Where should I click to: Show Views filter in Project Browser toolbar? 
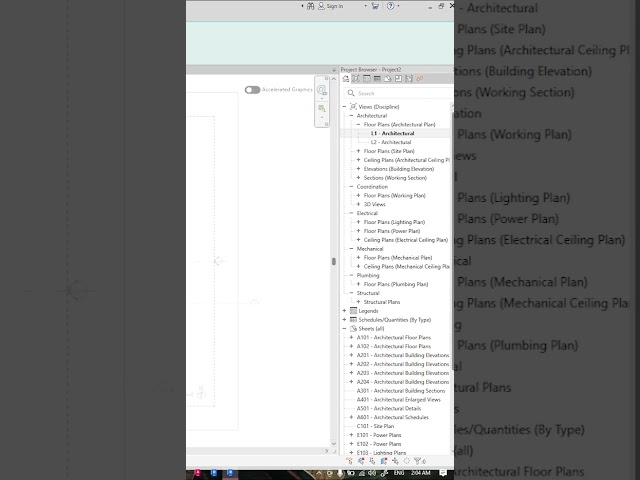[x=356, y=79]
